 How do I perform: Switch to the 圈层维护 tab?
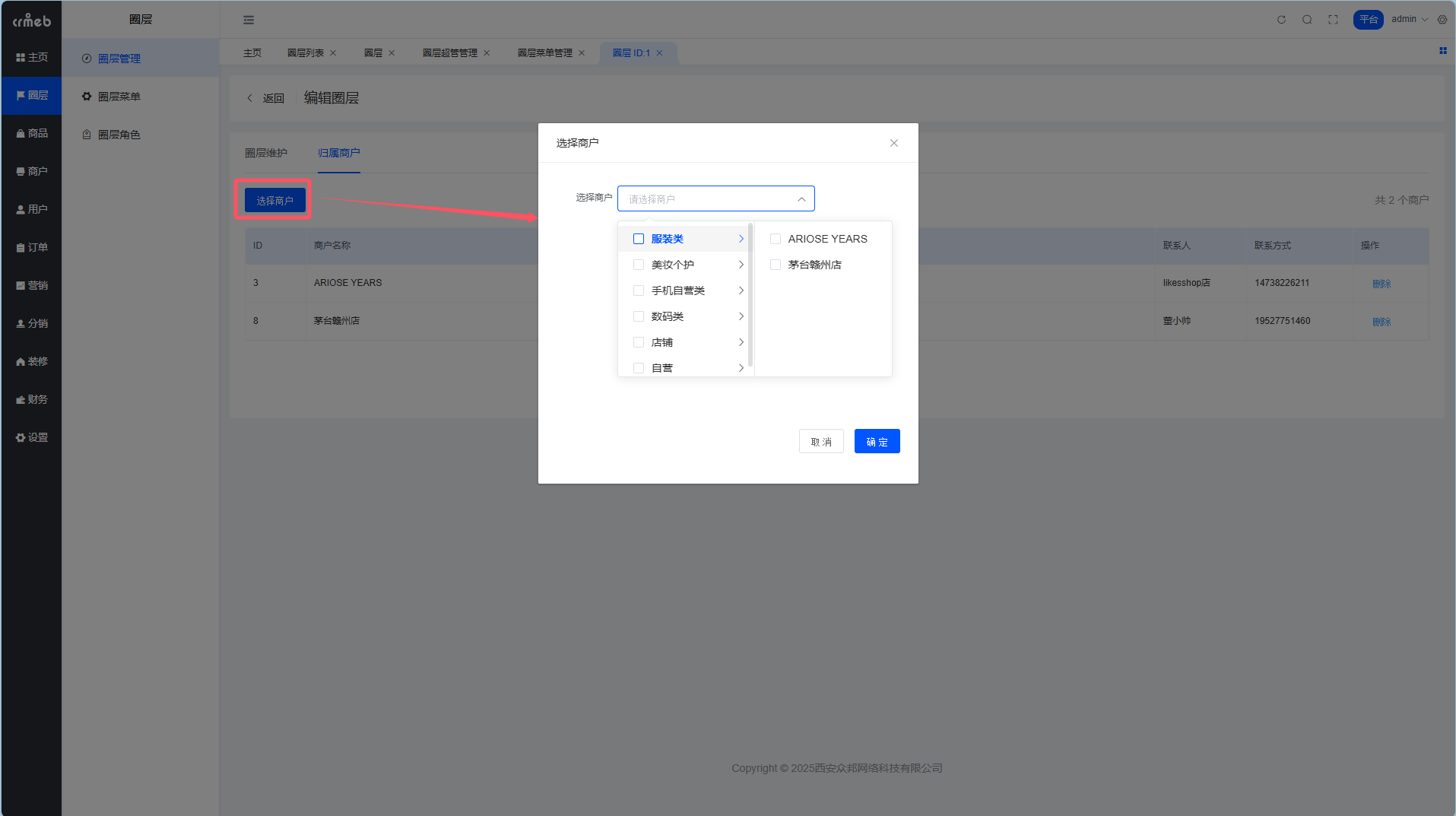(266, 153)
